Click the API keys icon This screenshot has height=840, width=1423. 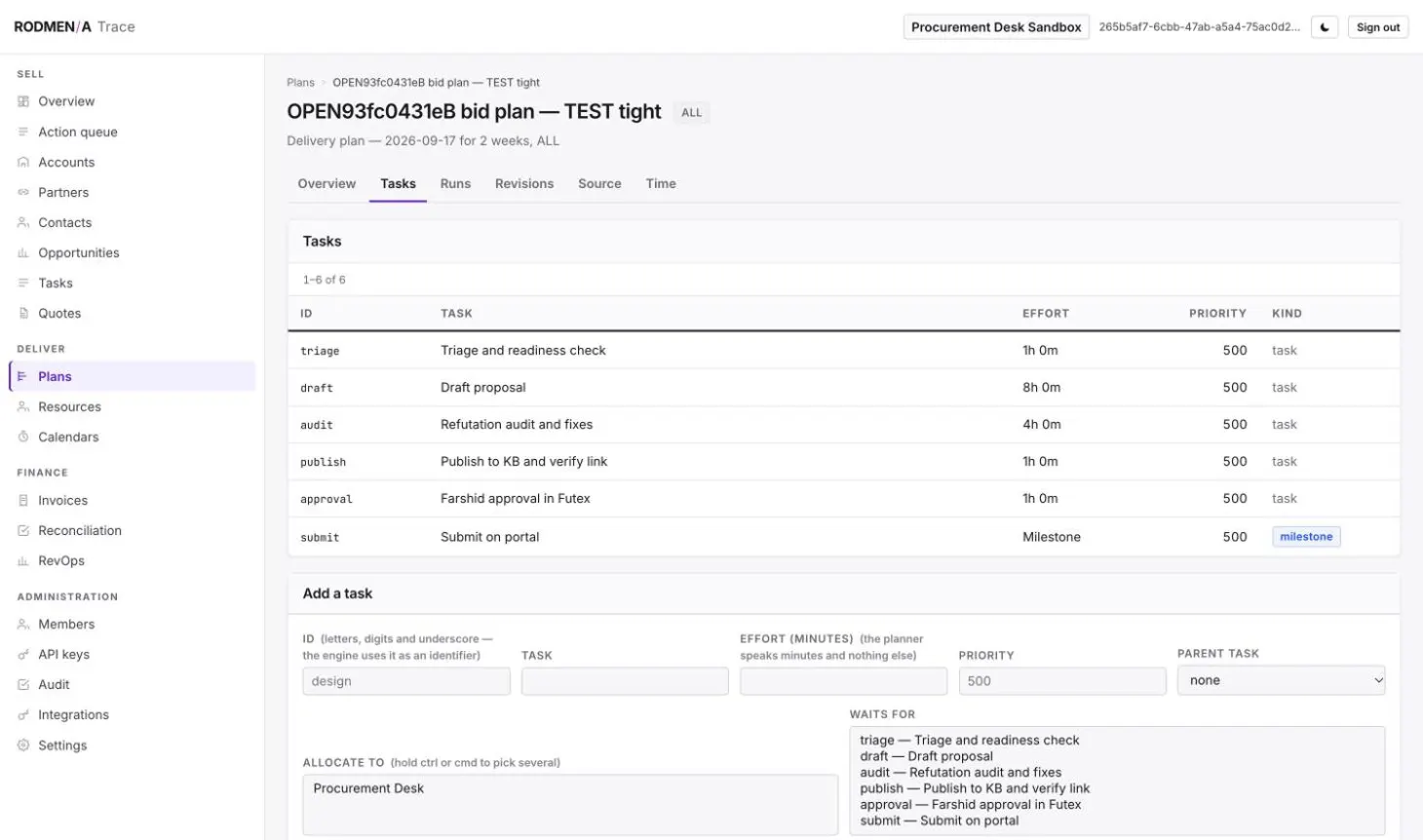(x=23, y=654)
